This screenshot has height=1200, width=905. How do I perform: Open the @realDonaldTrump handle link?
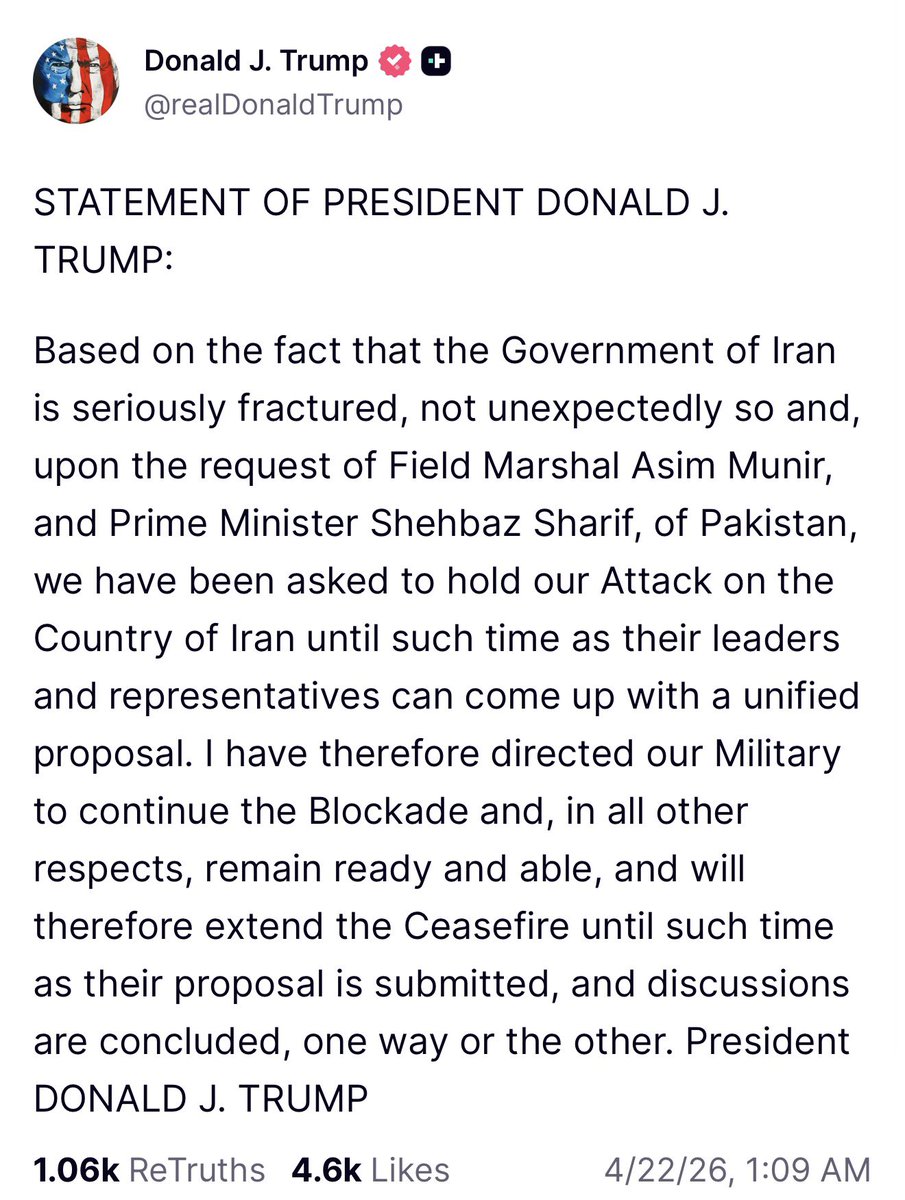(x=273, y=105)
